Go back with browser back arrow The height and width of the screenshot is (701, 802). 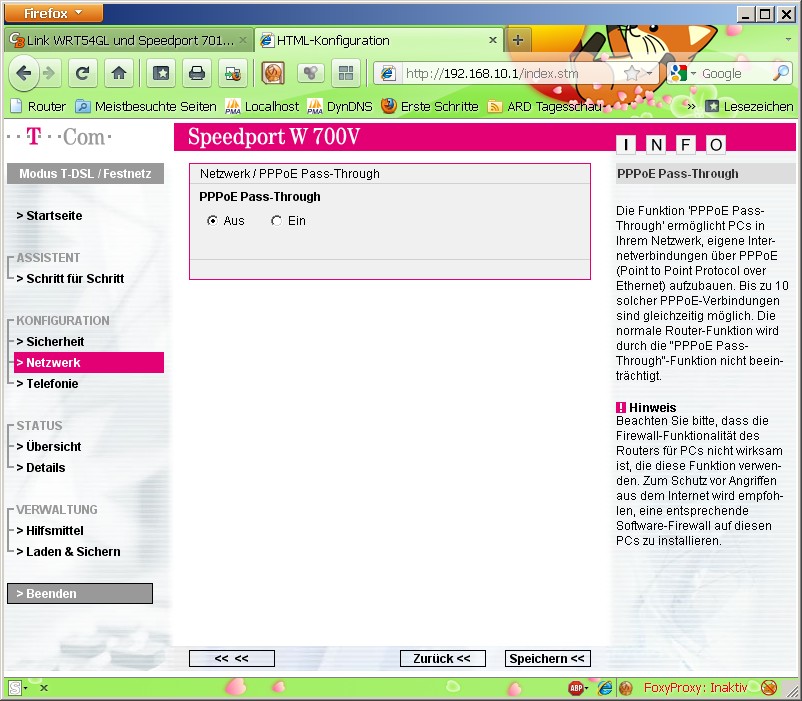click(24, 74)
